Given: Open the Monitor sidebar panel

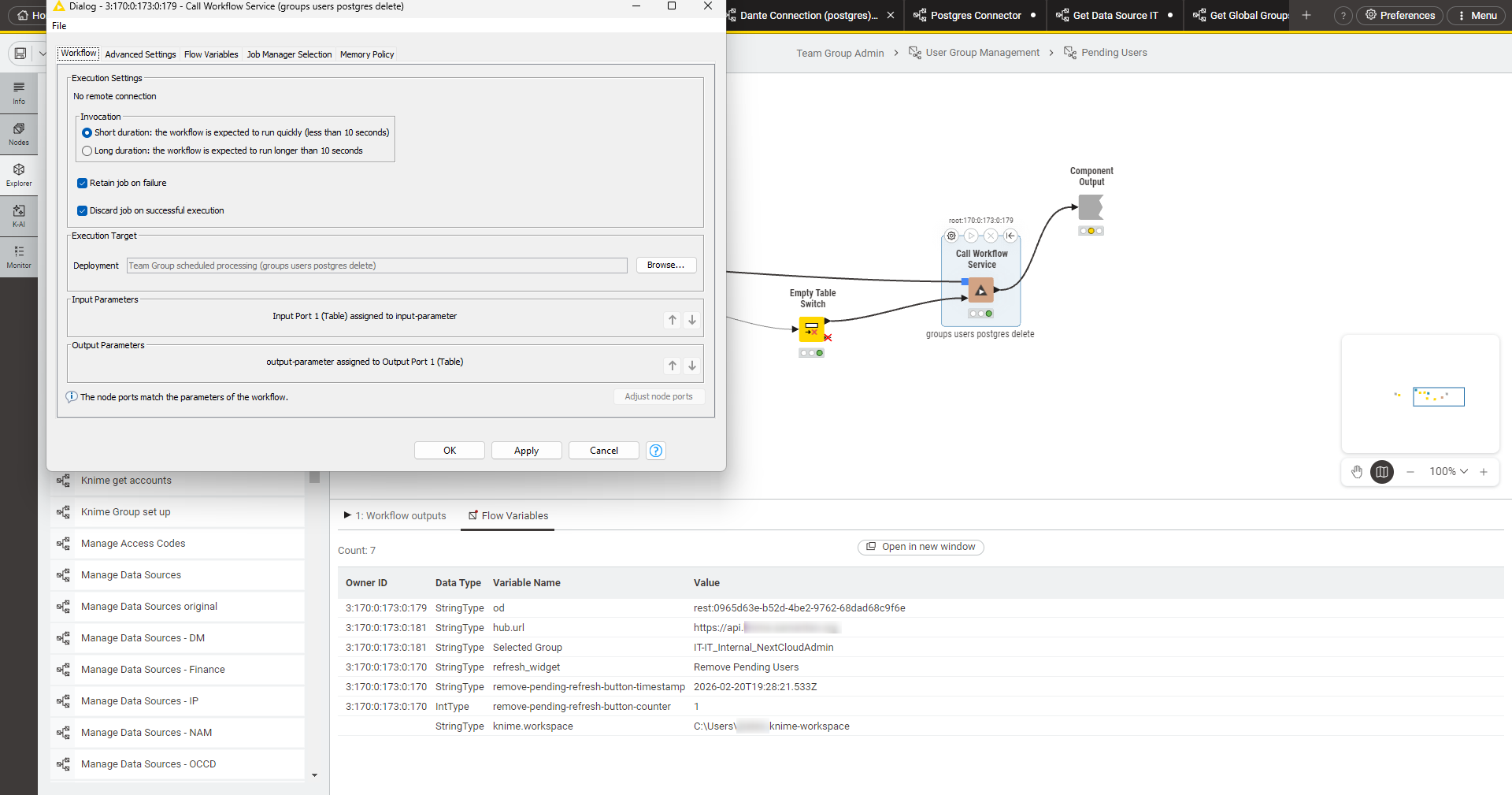Looking at the screenshot, I should [19, 256].
